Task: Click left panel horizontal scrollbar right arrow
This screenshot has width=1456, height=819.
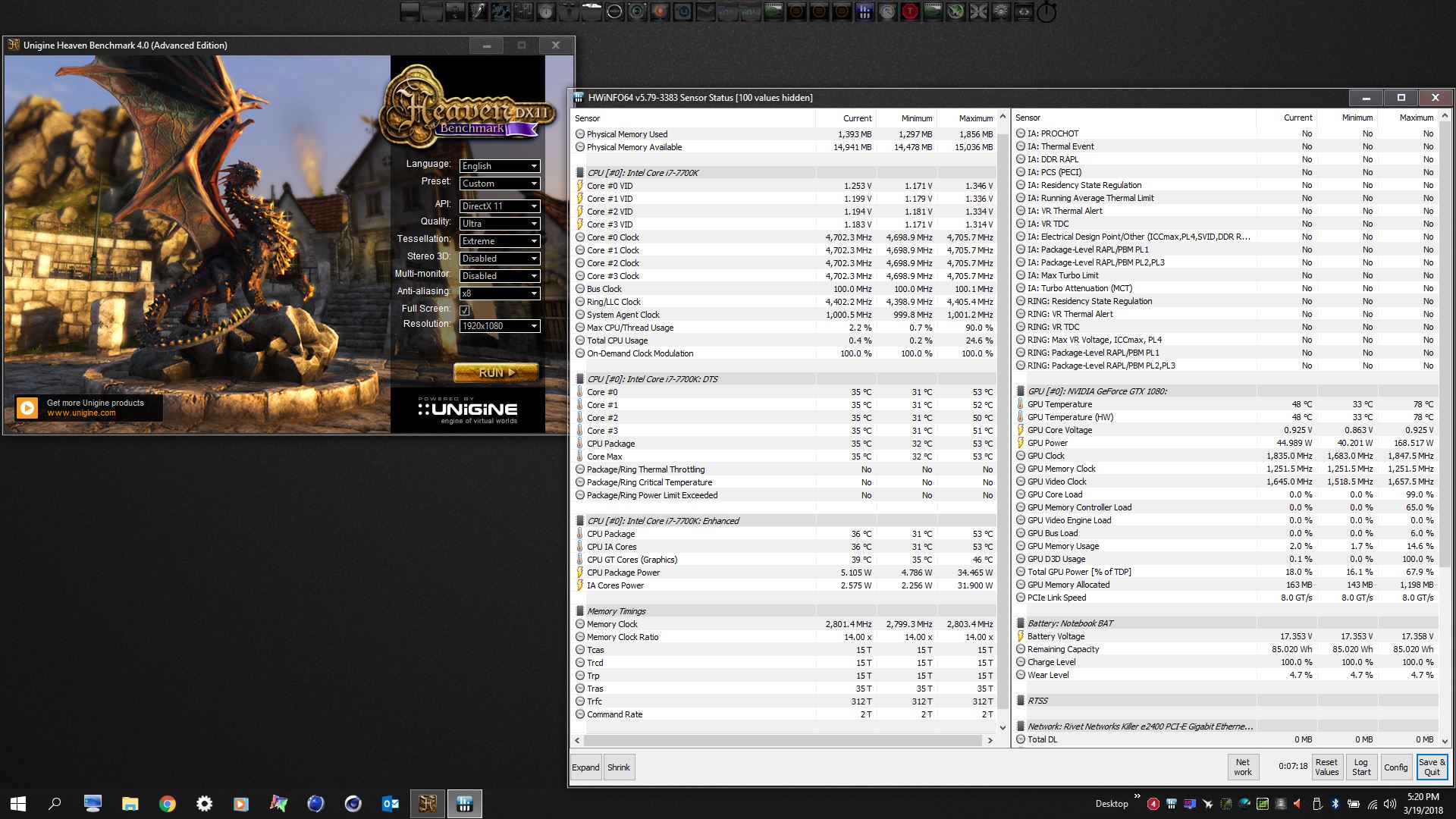Action: (990, 740)
